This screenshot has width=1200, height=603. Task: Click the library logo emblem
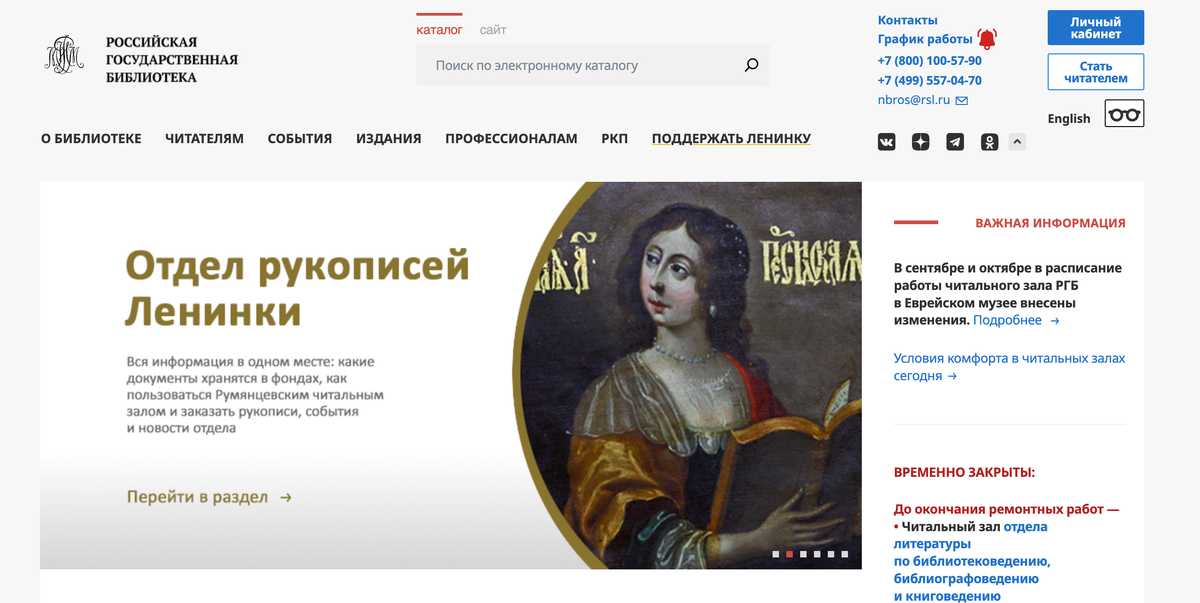64,56
